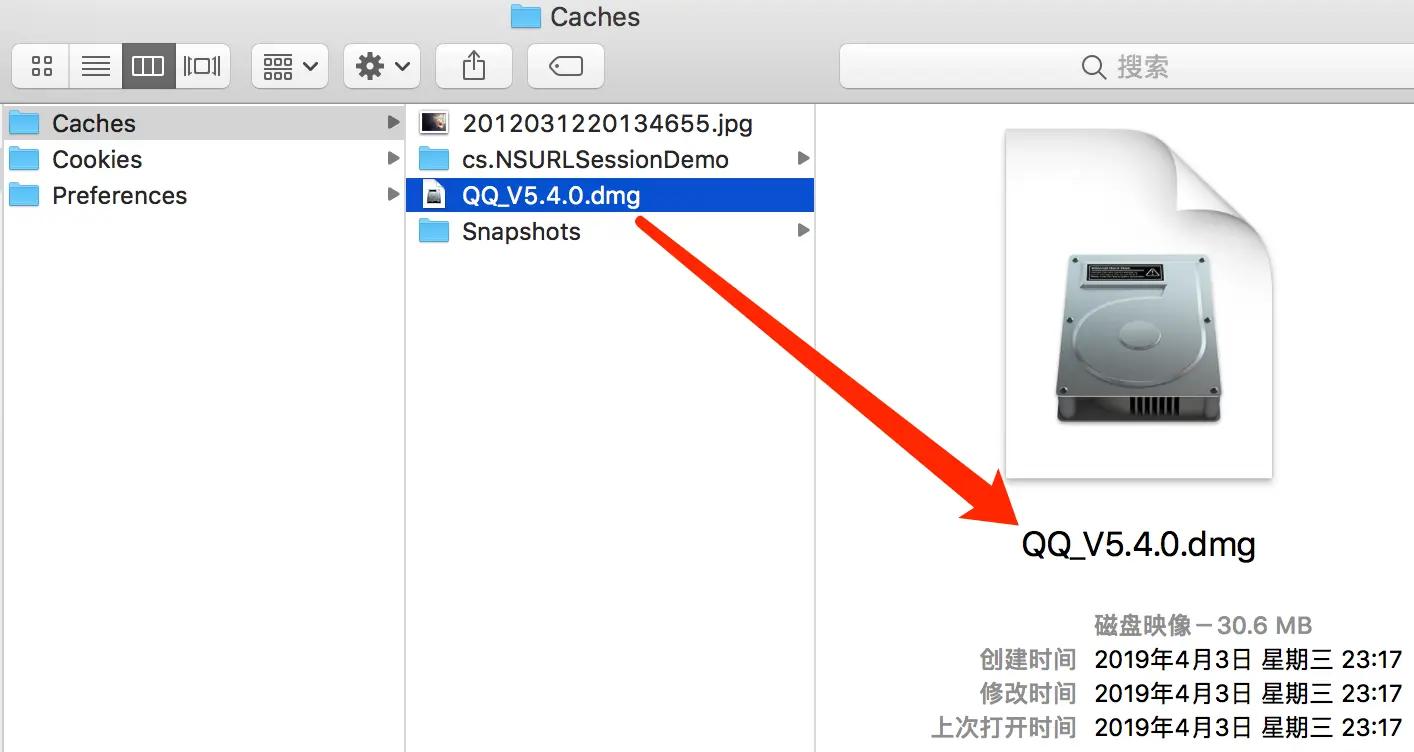Click the Share toolbar button

click(474, 67)
